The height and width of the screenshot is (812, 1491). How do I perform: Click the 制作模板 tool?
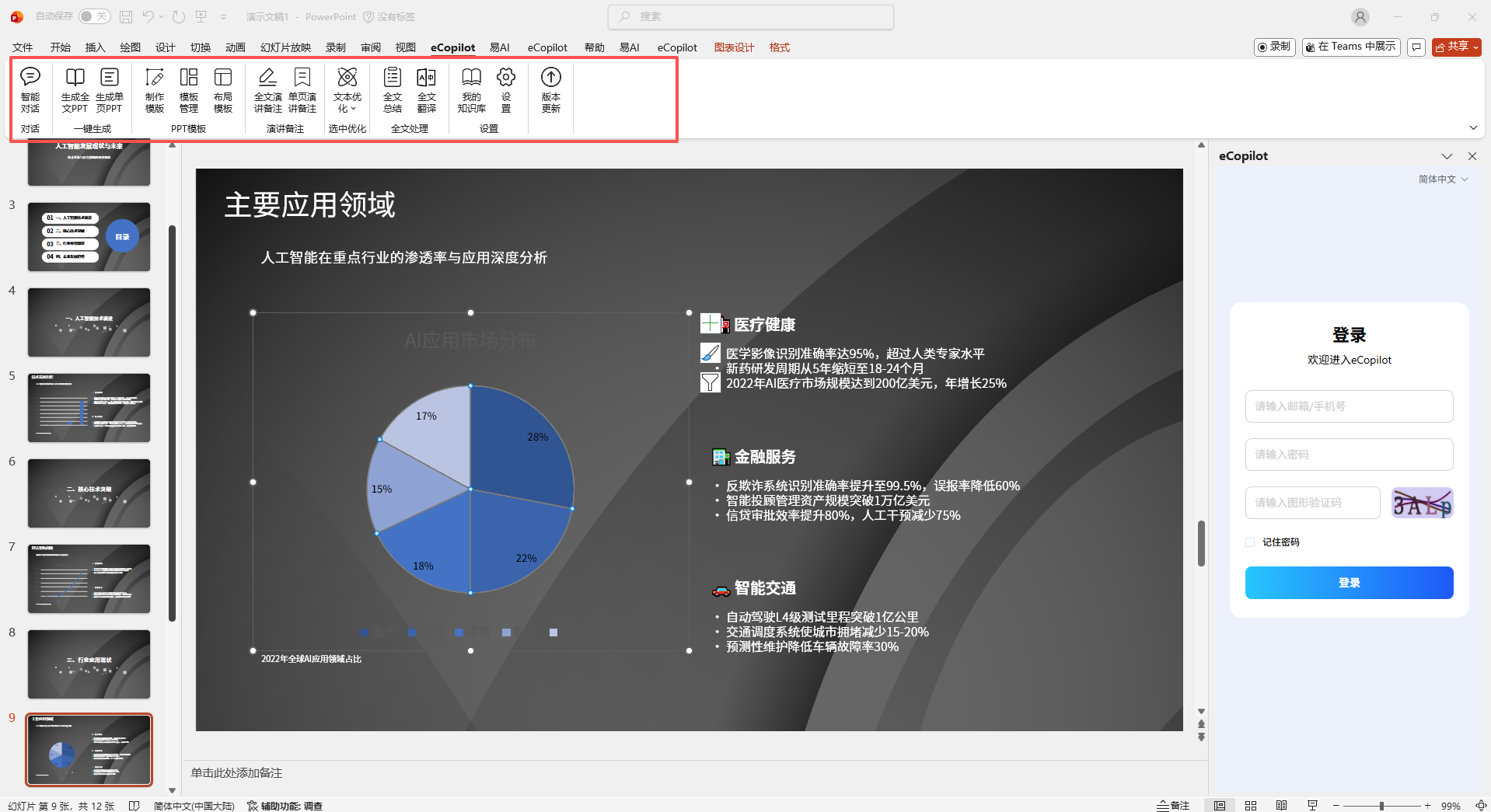[154, 89]
